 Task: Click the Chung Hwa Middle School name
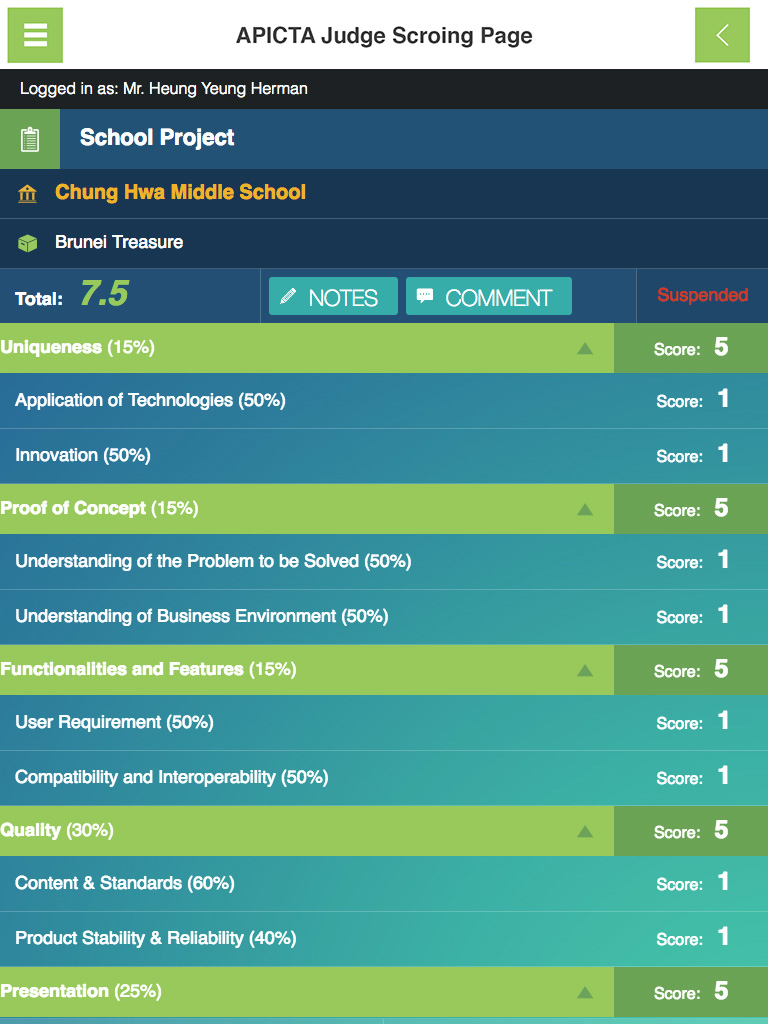[180, 192]
